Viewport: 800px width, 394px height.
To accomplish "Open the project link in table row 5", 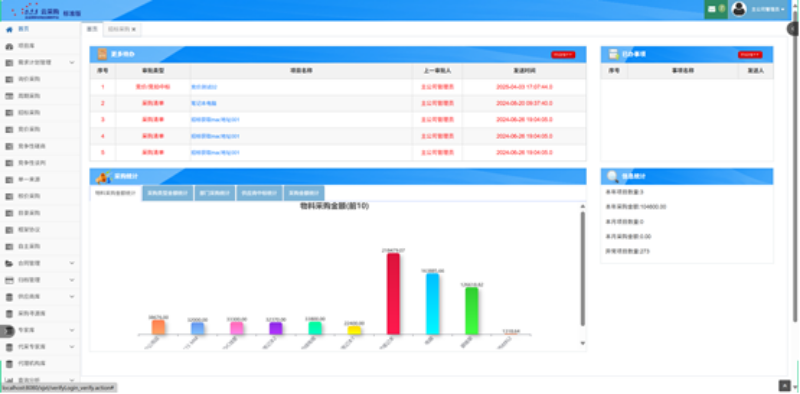I will (x=215, y=153).
